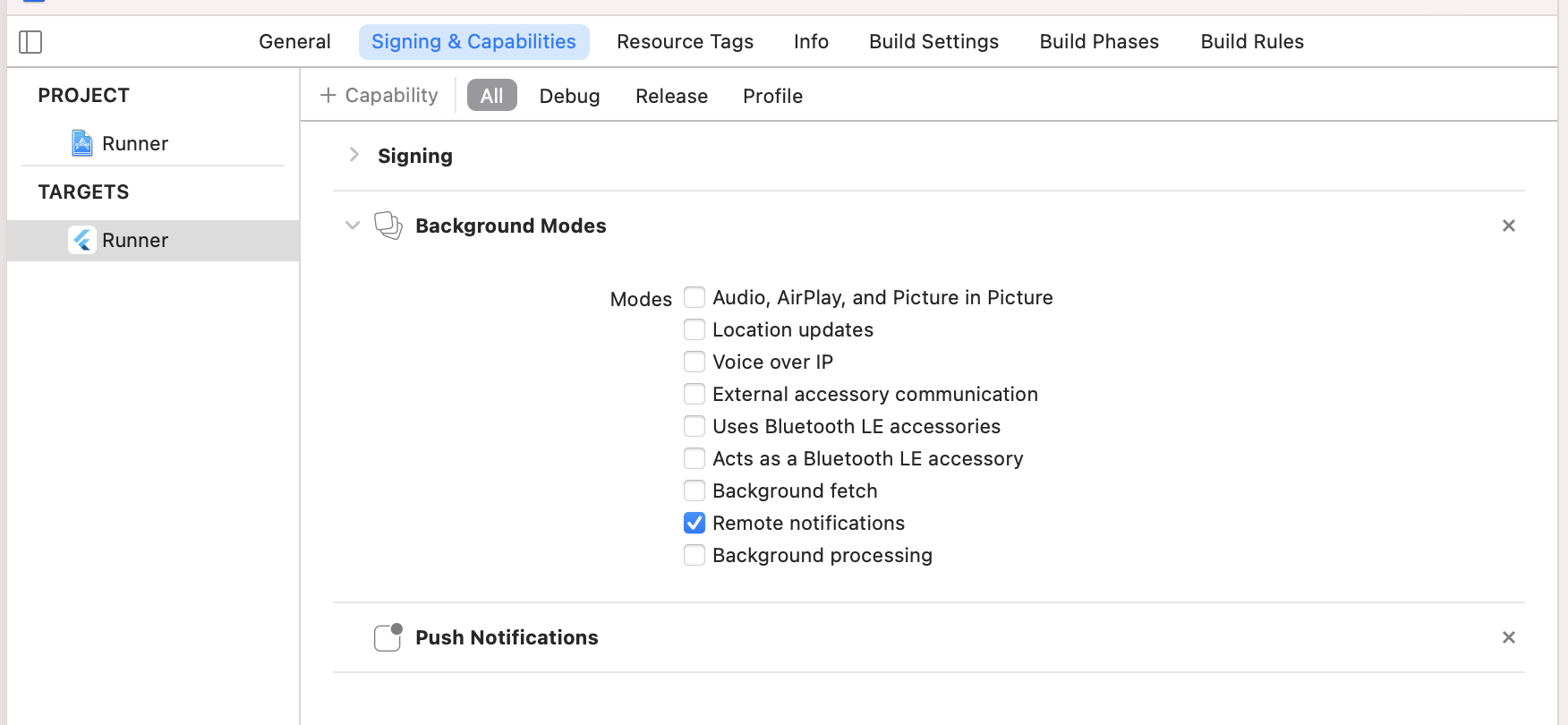
Task: Select the Debug configuration filter
Action: (569, 96)
